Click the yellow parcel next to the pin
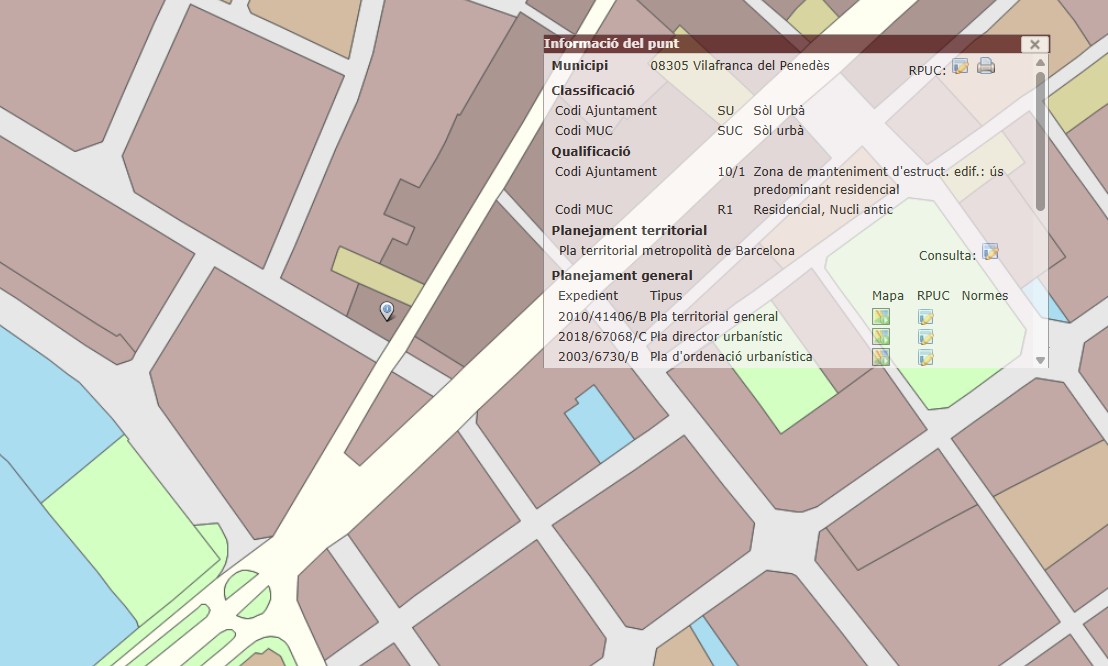The height and width of the screenshot is (666, 1108). (377, 276)
